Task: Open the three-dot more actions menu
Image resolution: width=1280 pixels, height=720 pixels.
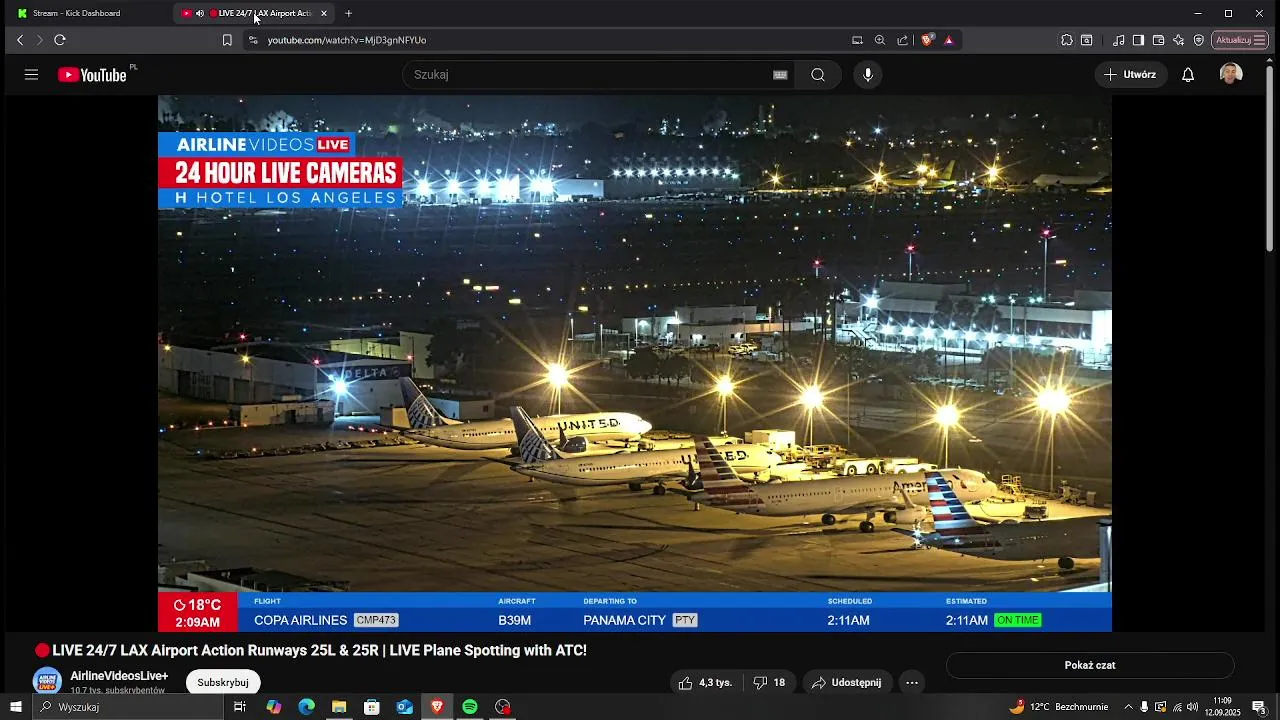Action: [x=911, y=682]
